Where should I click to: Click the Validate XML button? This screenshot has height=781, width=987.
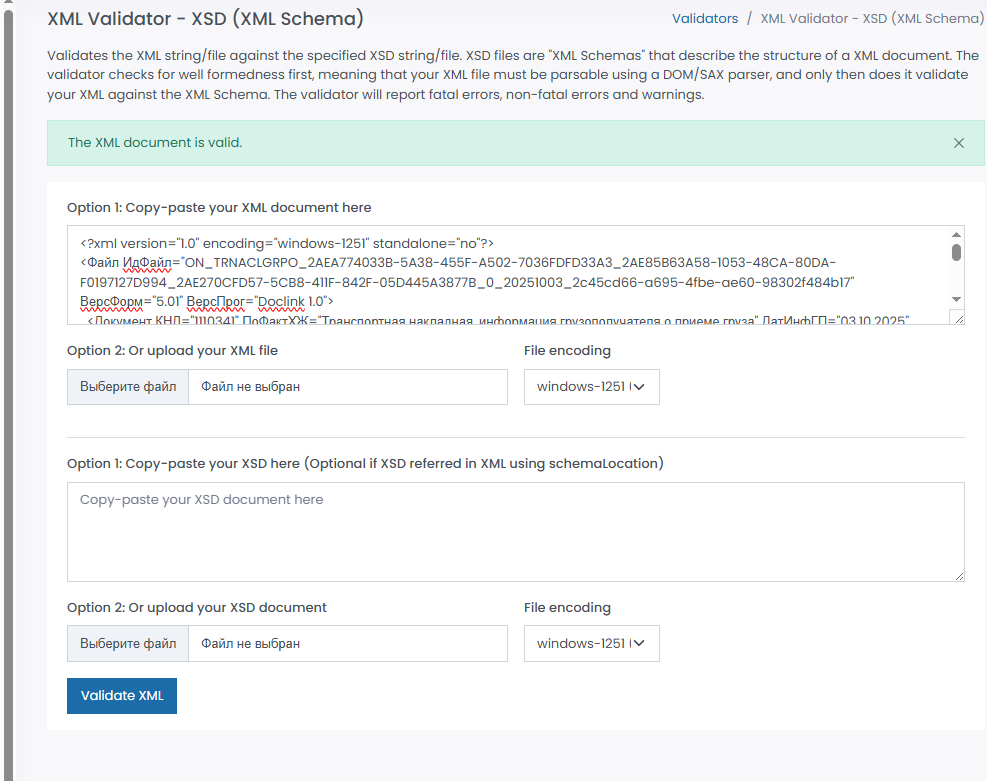[x=122, y=696]
